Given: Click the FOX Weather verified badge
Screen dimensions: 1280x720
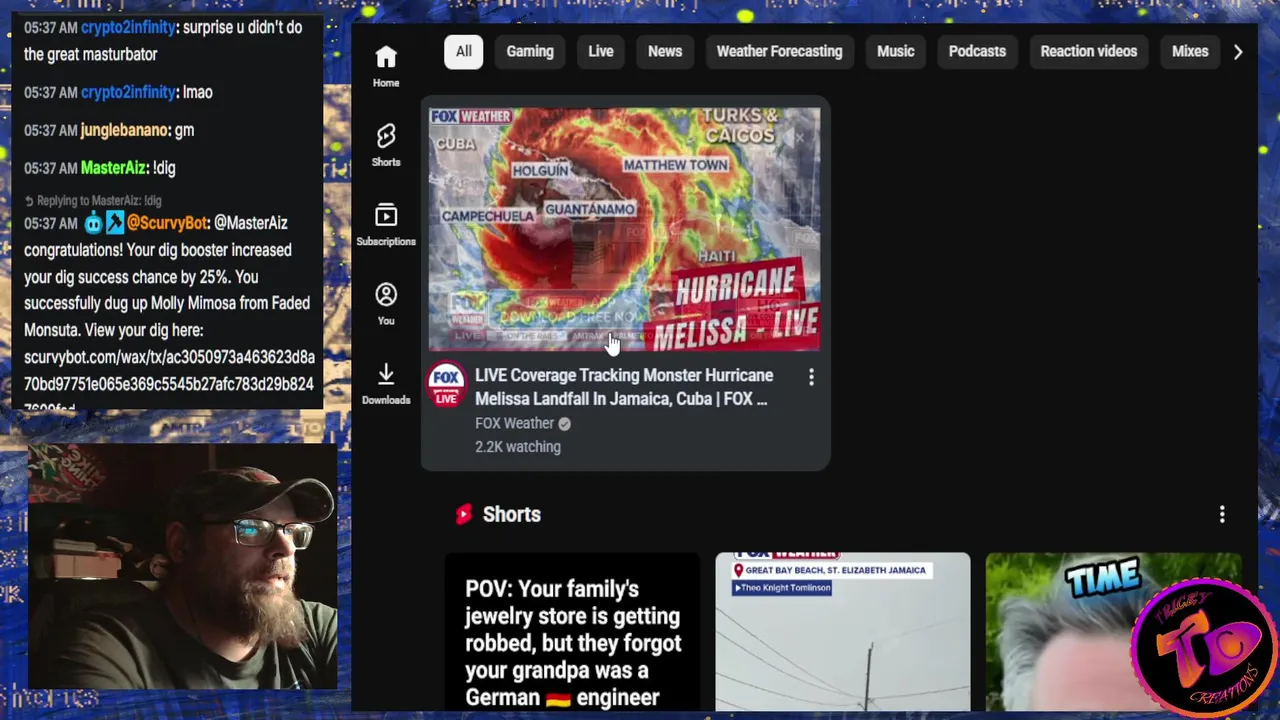Looking at the screenshot, I should tap(564, 424).
